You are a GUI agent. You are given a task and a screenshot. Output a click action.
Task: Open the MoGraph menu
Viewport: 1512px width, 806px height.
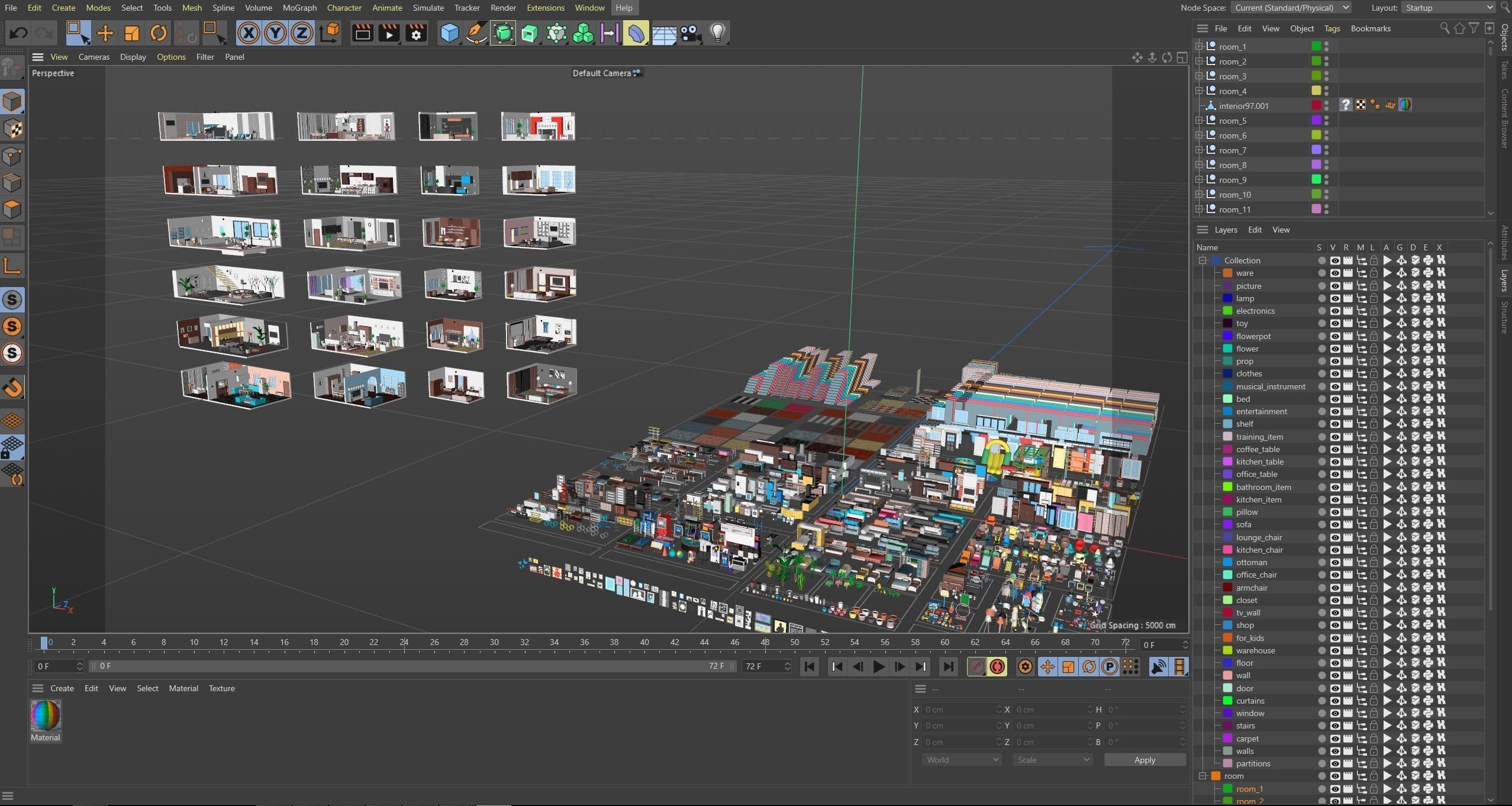coord(299,8)
